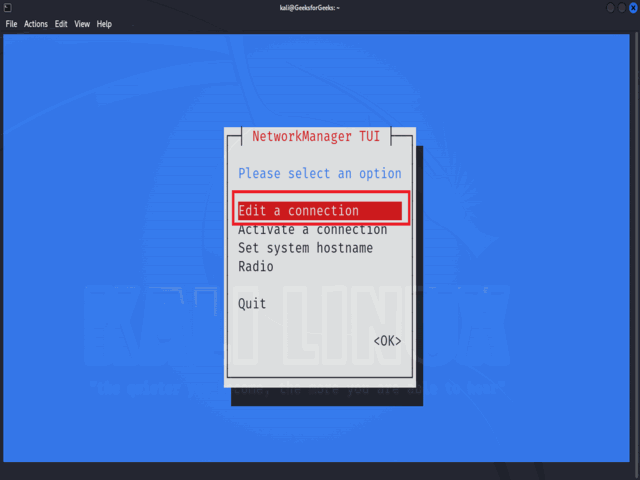Select Activate a connection option
Viewport: 640px width, 480px height.
[313, 230]
